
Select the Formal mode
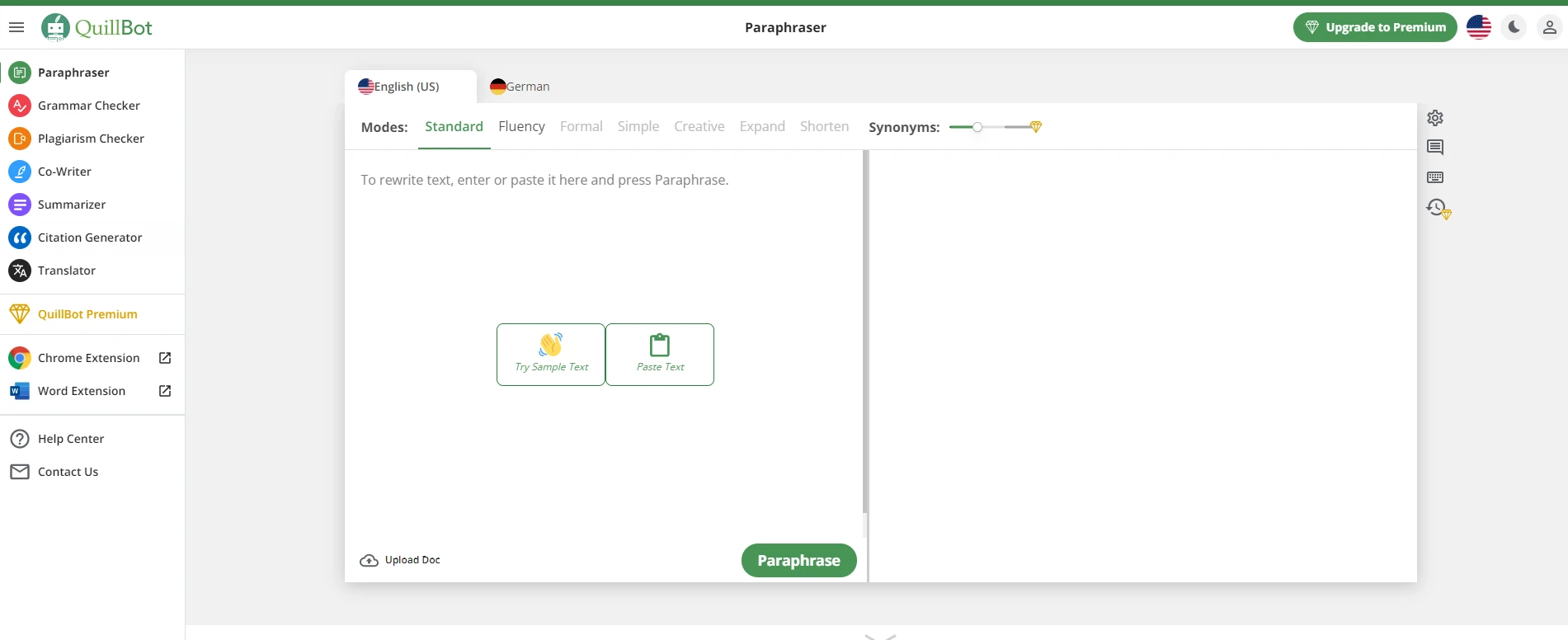581,126
